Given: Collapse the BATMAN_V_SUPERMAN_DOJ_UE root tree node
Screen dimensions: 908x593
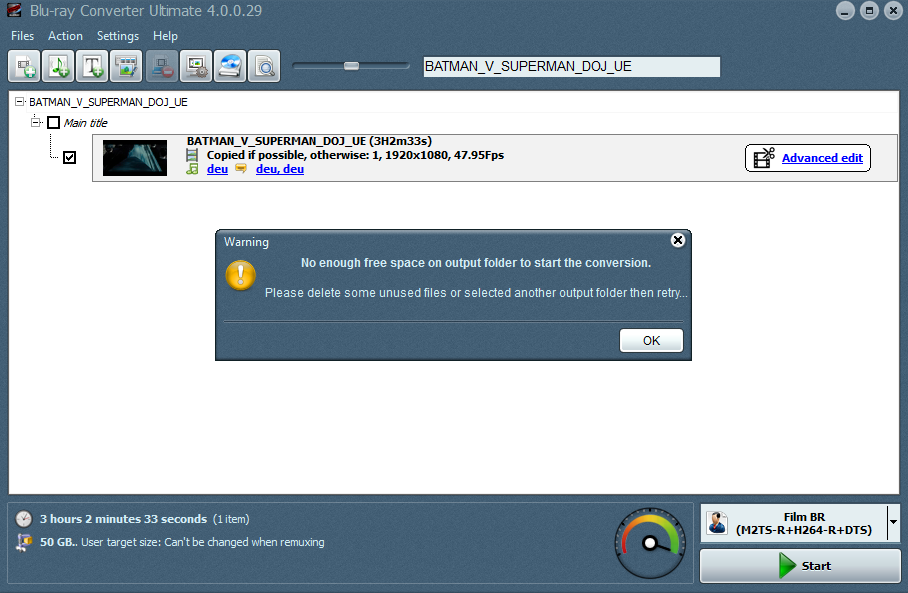Looking at the screenshot, I should coord(20,102).
